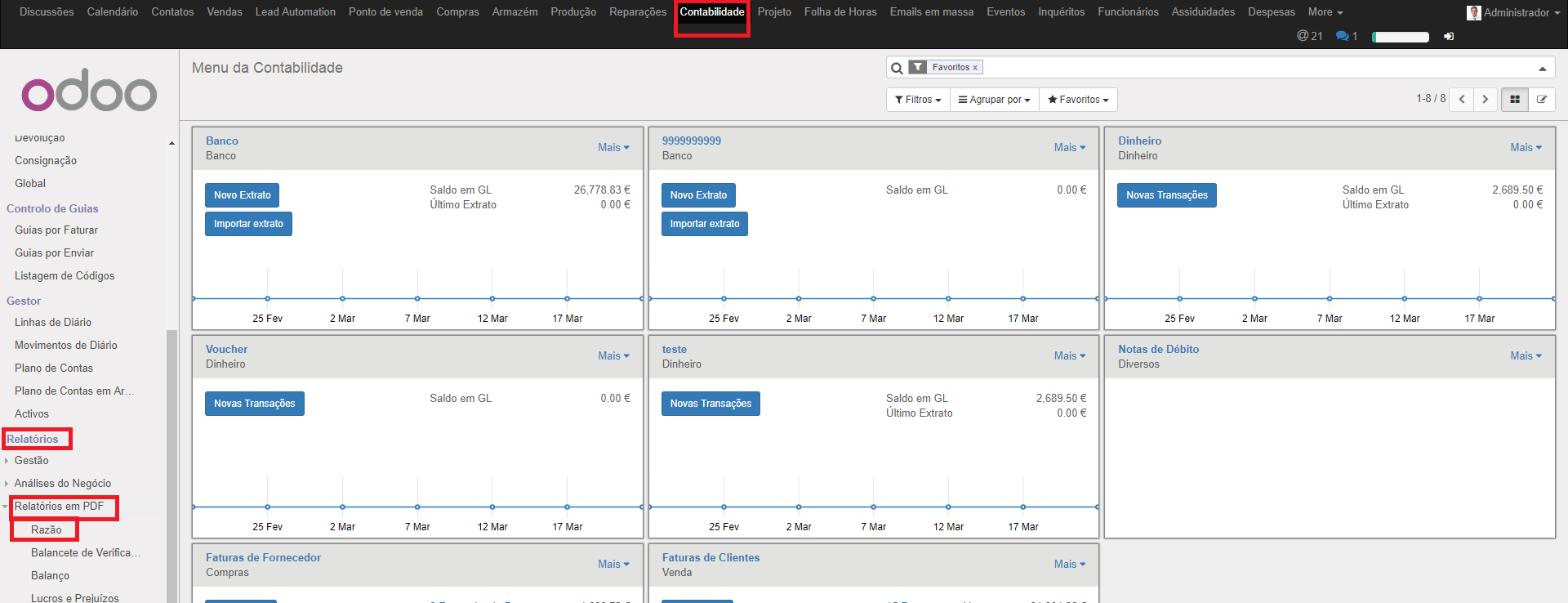Go to the previous page arrow
This screenshot has height=603, width=1568.
coord(1461,100)
